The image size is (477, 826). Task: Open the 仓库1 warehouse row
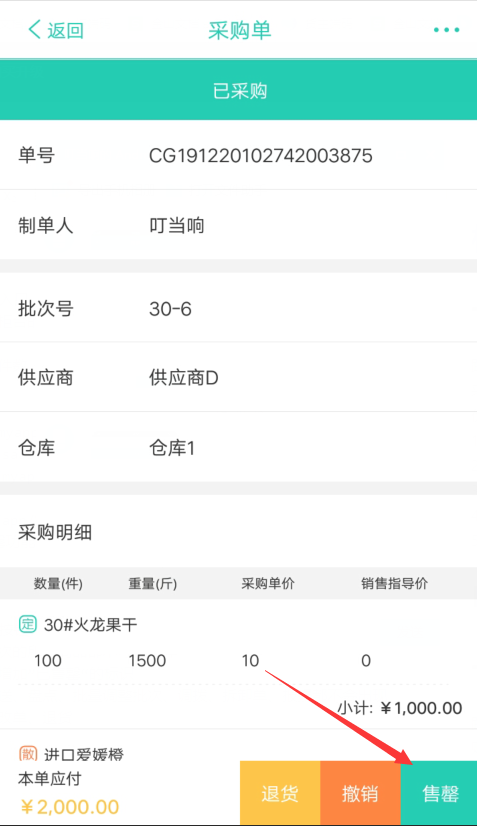[238, 447]
